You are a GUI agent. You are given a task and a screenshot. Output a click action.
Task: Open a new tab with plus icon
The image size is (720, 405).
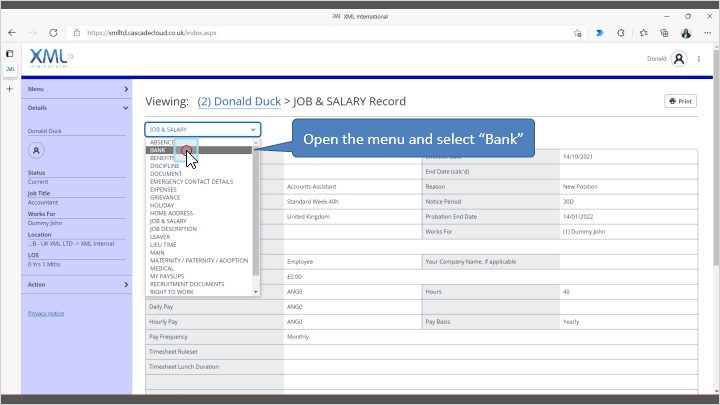click(10, 89)
